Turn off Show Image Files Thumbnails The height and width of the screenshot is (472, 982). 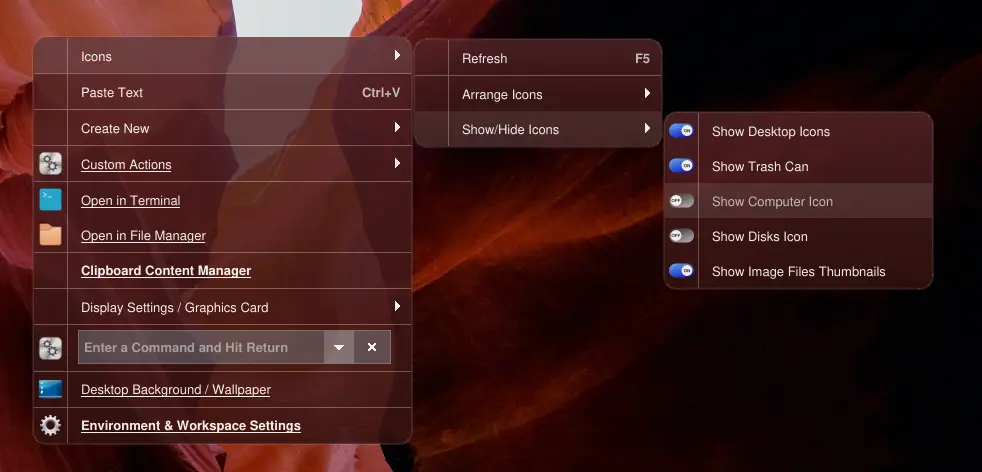[x=681, y=271]
